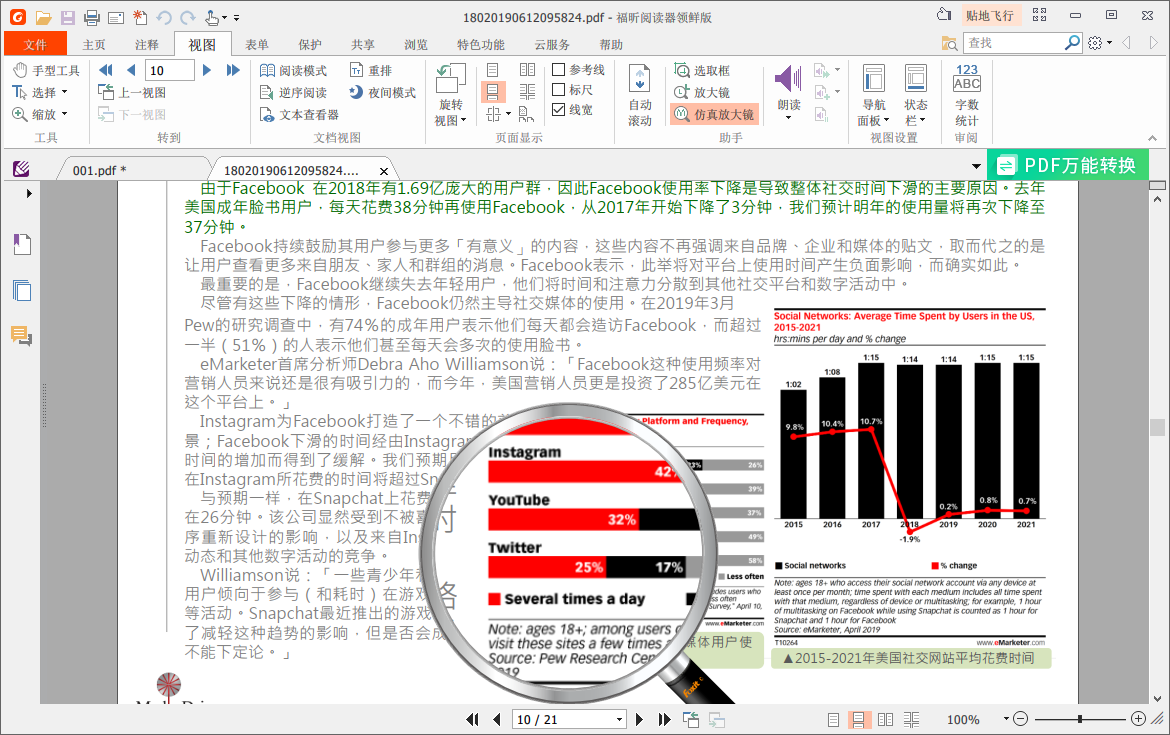Viewport: 1170px width, 735px height.
Task: Jump to last page in ribbon
Action: click(x=234, y=70)
